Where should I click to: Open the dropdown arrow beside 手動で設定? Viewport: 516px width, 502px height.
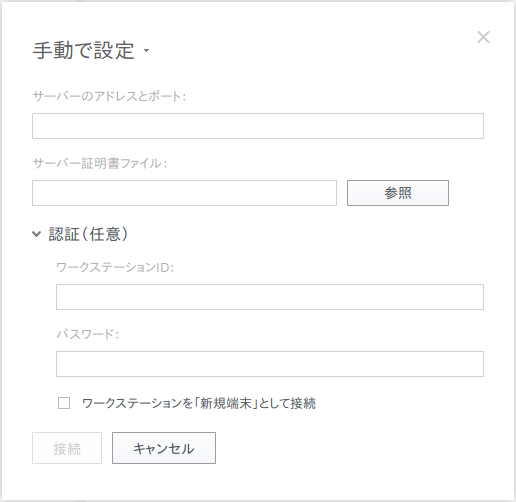(146, 51)
